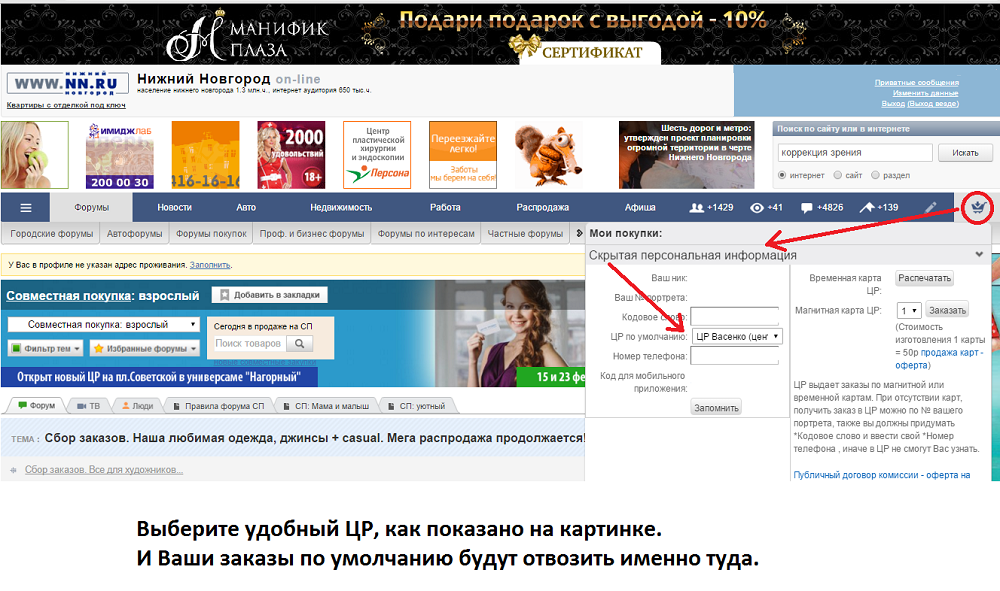Open the ЦР по умолчанию dropdown
The image size is (1000, 591).
737,337
